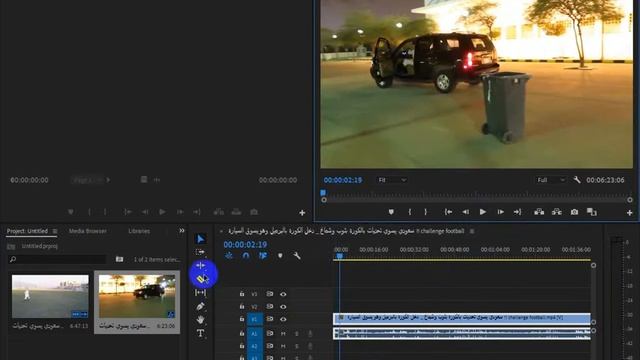Toggle V3 track output eye
Image resolution: width=640 pixels, height=360 pixels.
[283, 294]
